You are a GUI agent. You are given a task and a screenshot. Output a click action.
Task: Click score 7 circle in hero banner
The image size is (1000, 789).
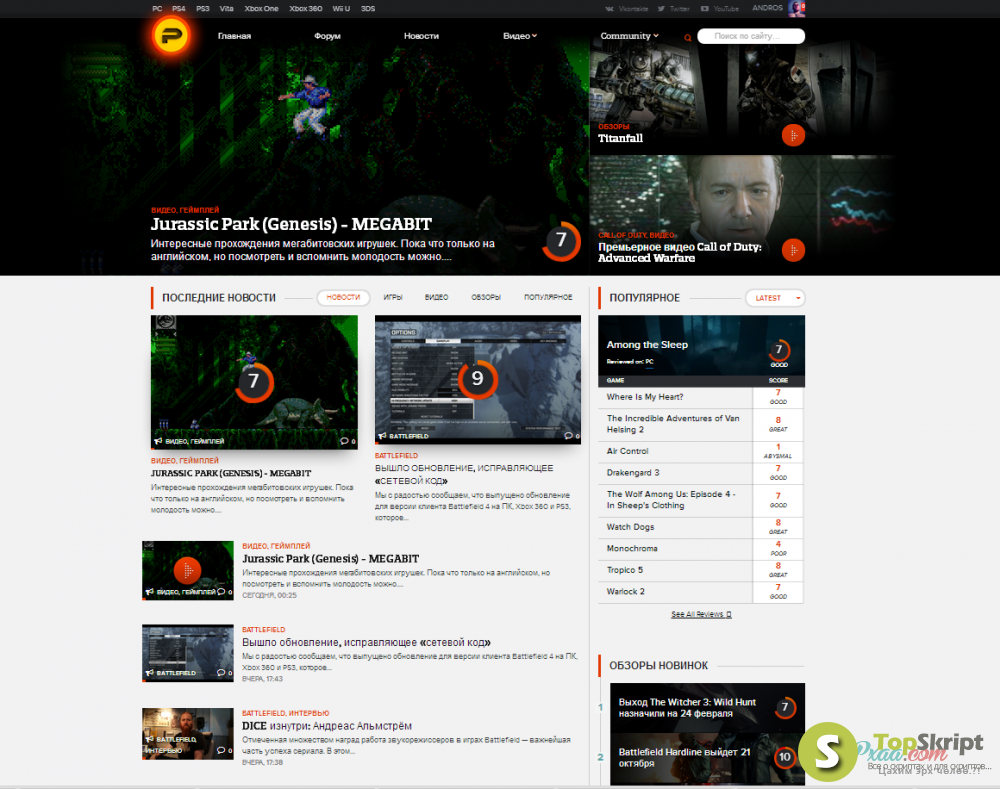click(x=561, y=240)
